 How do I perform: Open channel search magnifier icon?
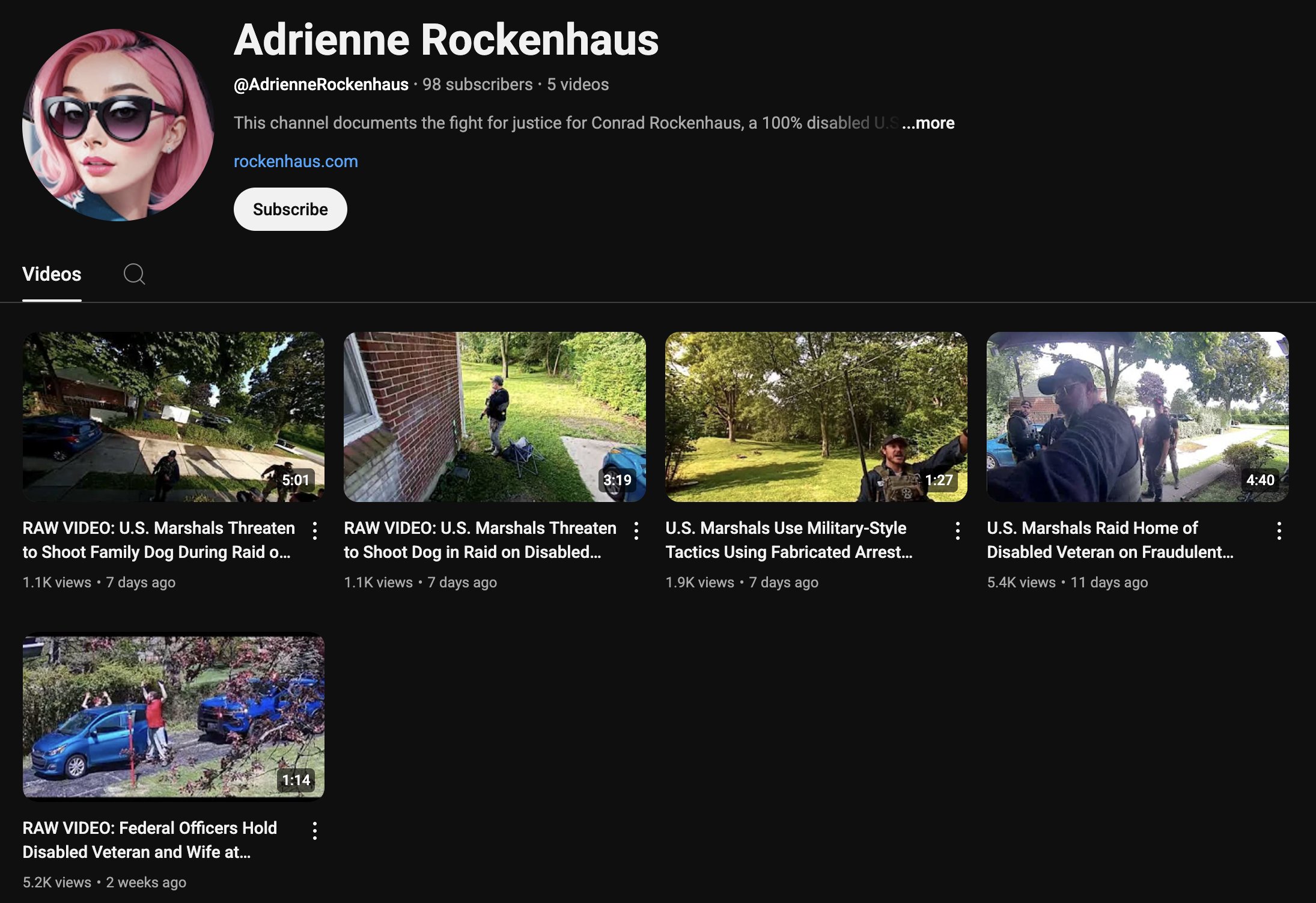[x=134, y=274]
